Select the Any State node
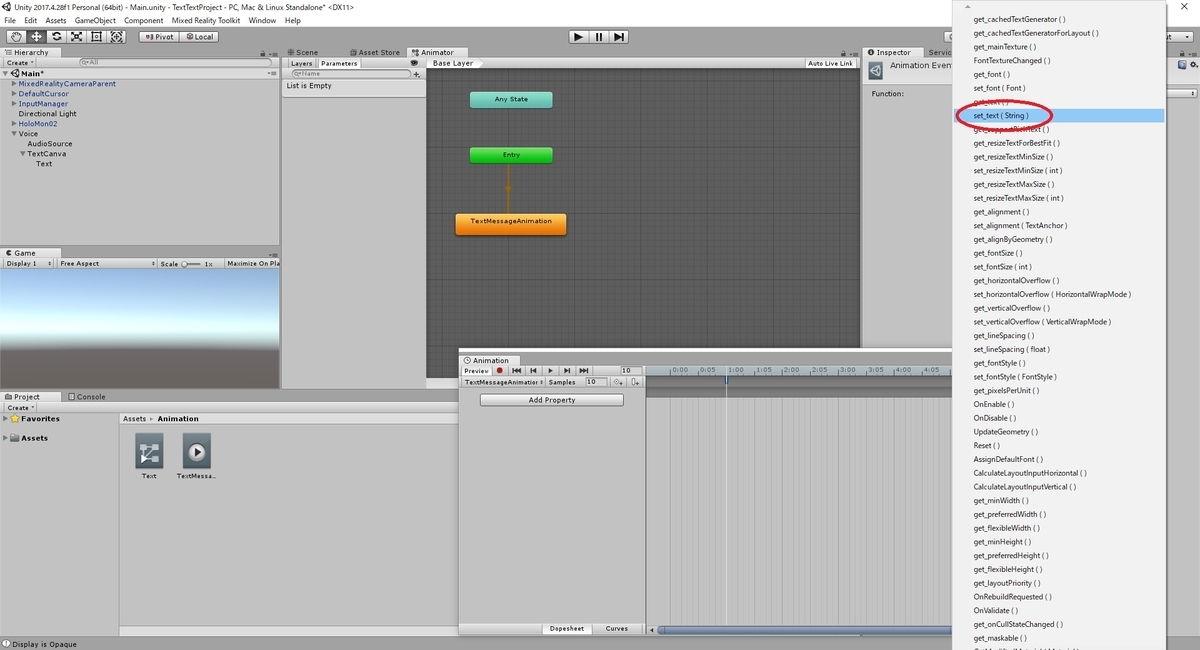The image size is (1200, 650). pyautogui.click(x=511, y=99)
